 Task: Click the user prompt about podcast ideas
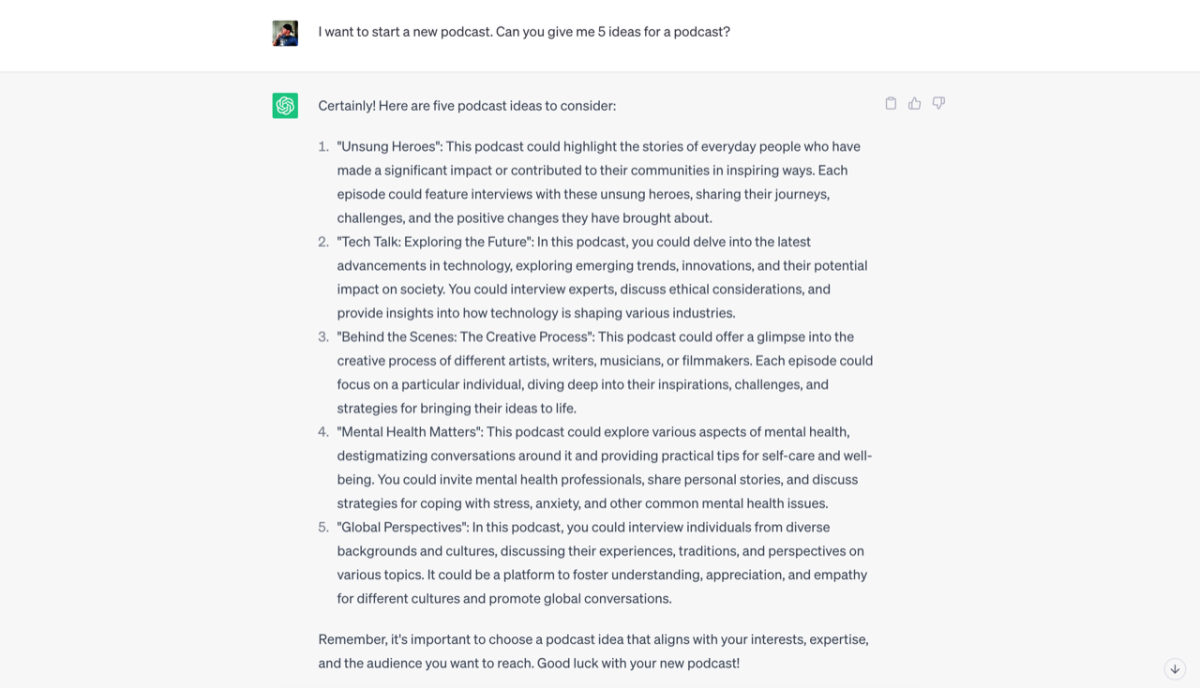click(x=524, y=32)
